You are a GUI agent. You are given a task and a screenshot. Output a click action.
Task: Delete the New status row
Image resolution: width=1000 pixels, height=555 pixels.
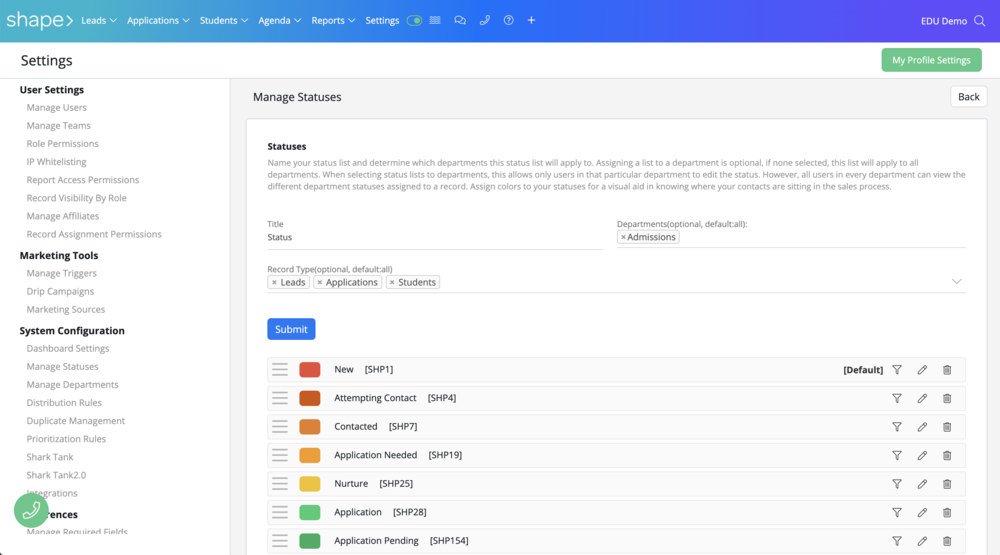947,370
